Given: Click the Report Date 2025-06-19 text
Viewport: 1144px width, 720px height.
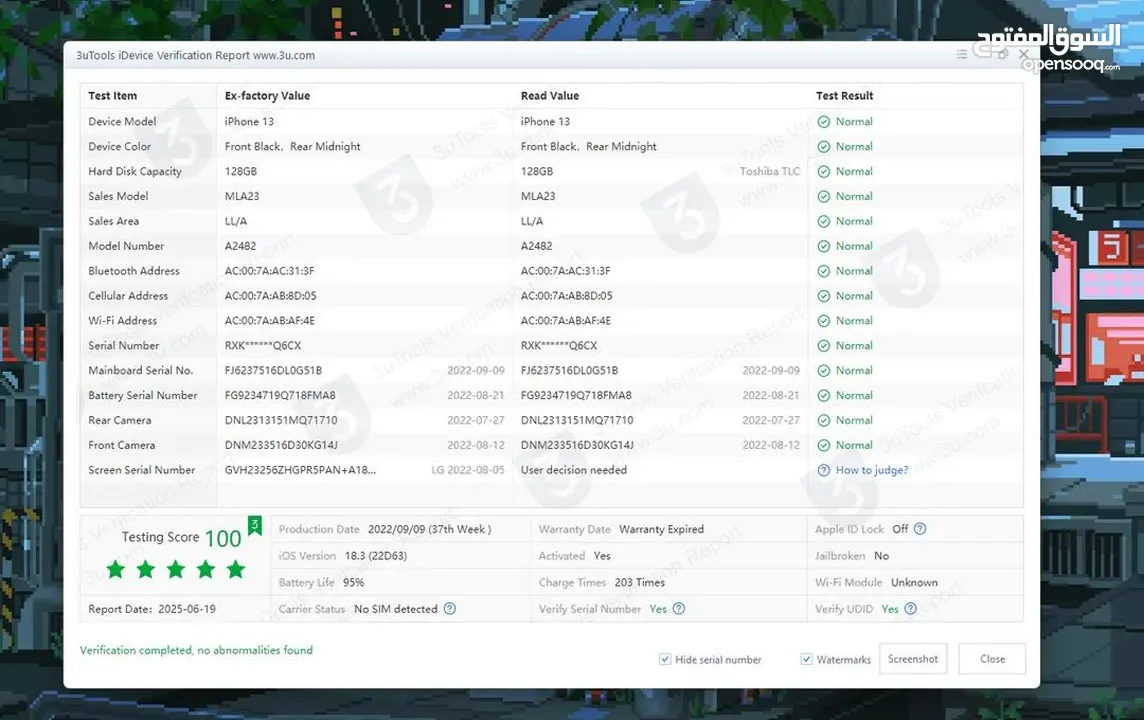Looking at the screenshot, I should tap(152, 608).
